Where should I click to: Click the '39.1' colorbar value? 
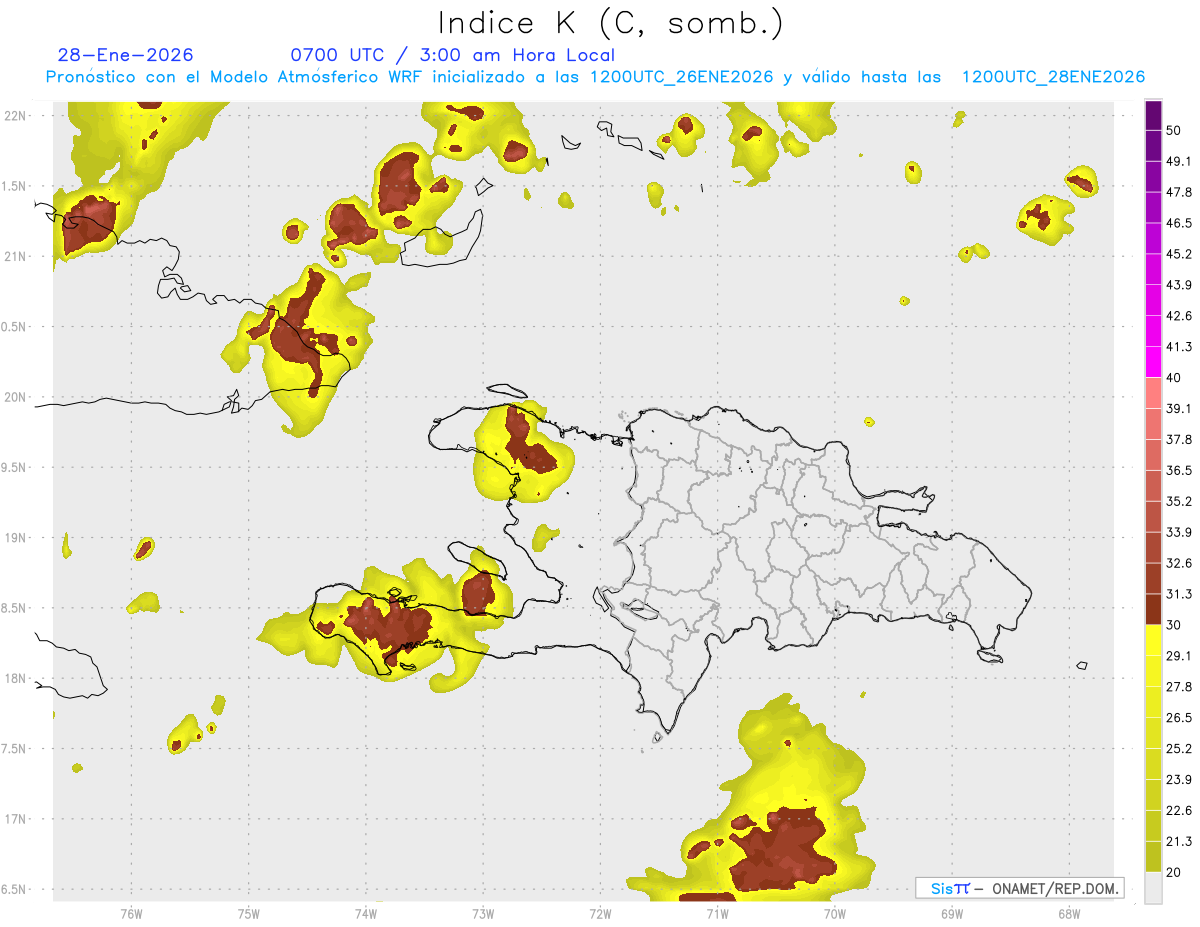click(1179, 409)
